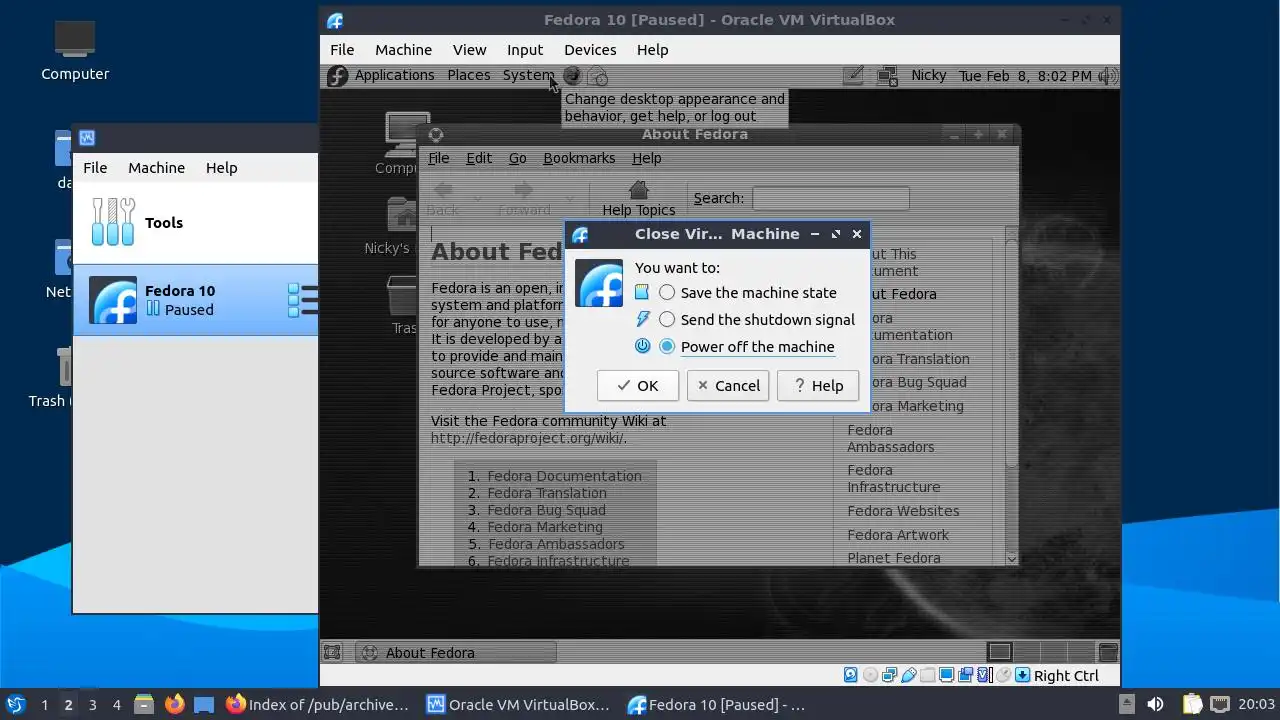The image size is (1280, 720).
Task: Click the guest volume speaker icon
Action: click(x=1107, y=76)
